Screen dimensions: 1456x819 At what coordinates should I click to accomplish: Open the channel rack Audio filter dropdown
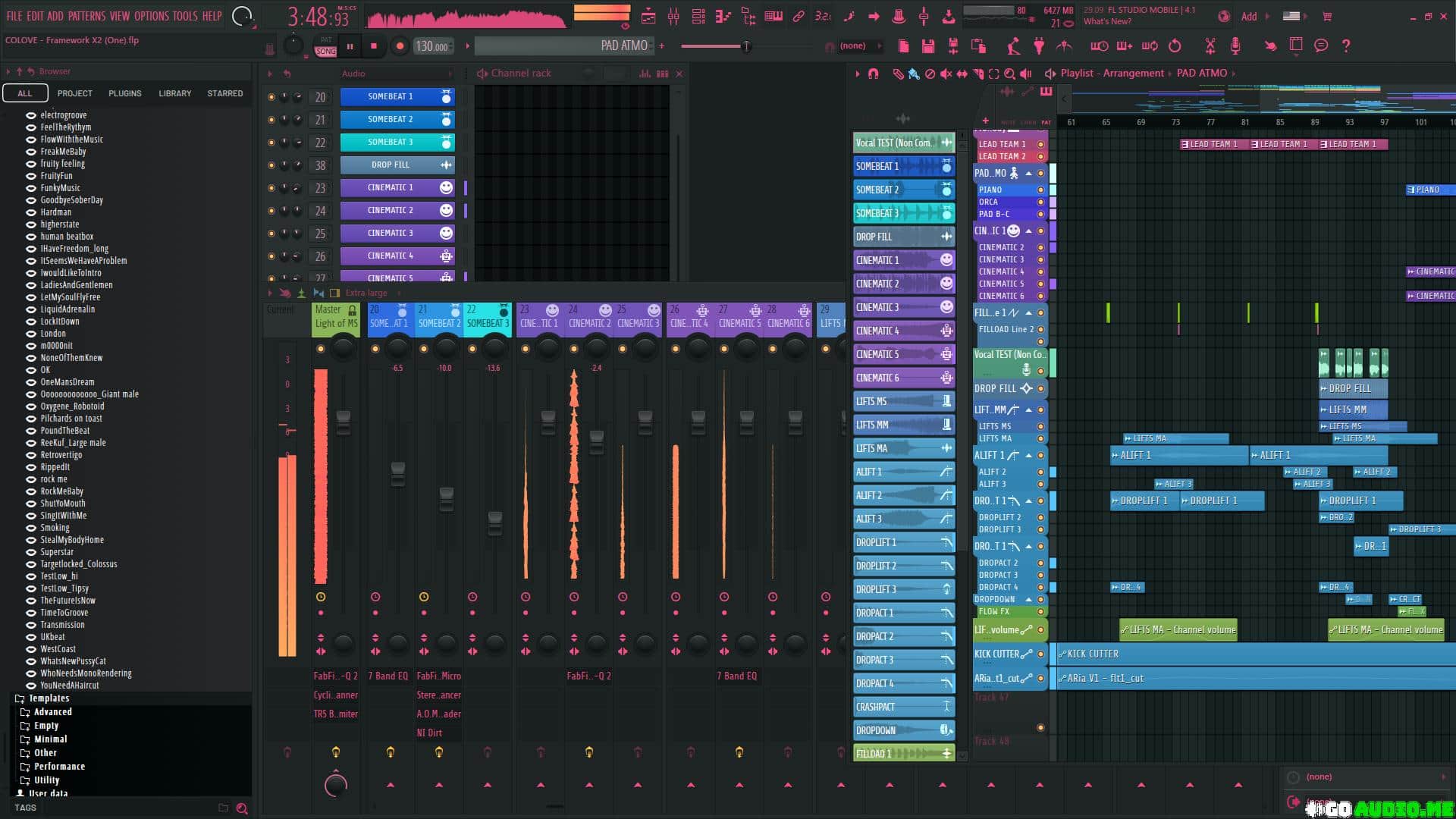(x=397, y=74)
